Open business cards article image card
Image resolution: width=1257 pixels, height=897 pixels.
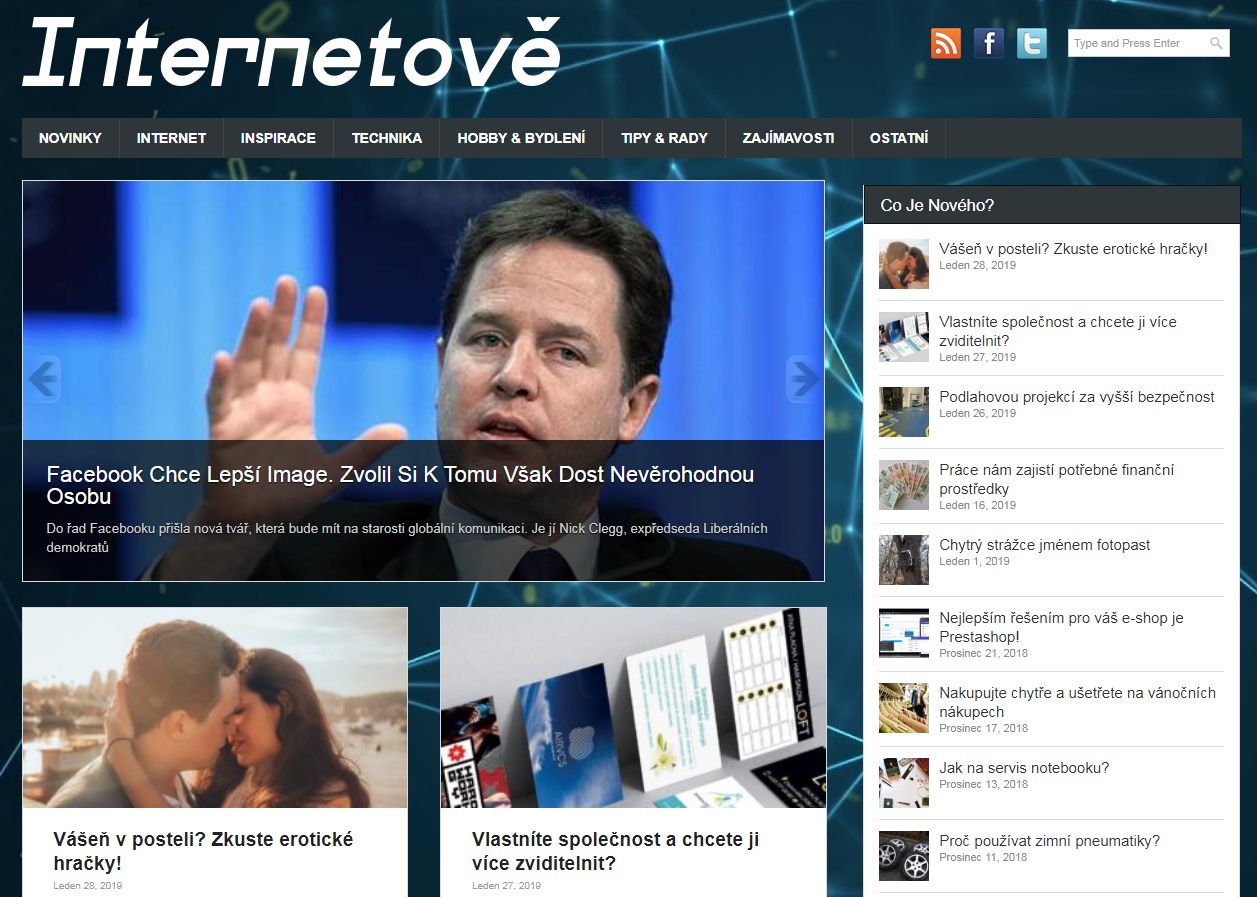coord(633,708)
